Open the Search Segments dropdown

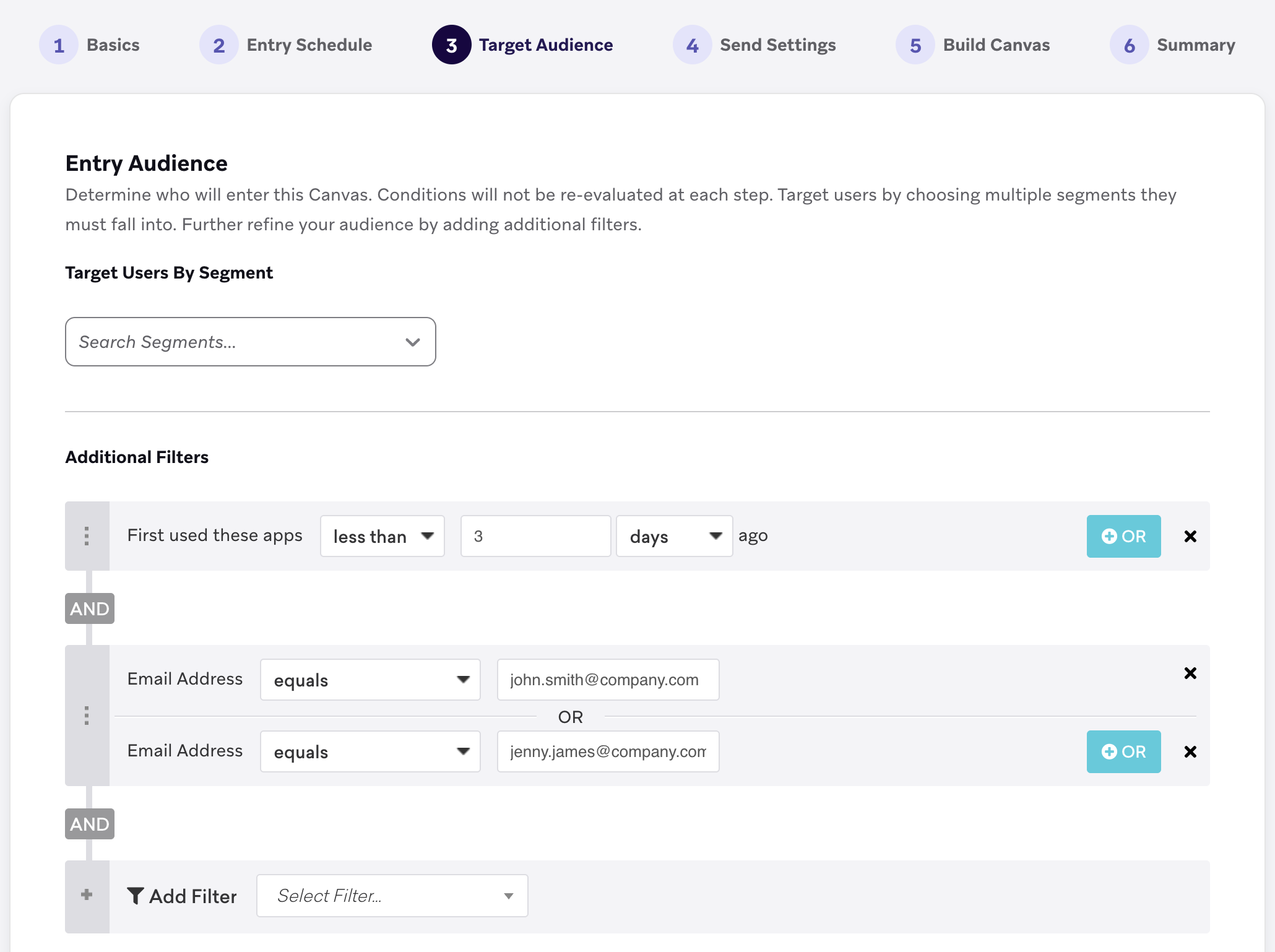[250, 342]
